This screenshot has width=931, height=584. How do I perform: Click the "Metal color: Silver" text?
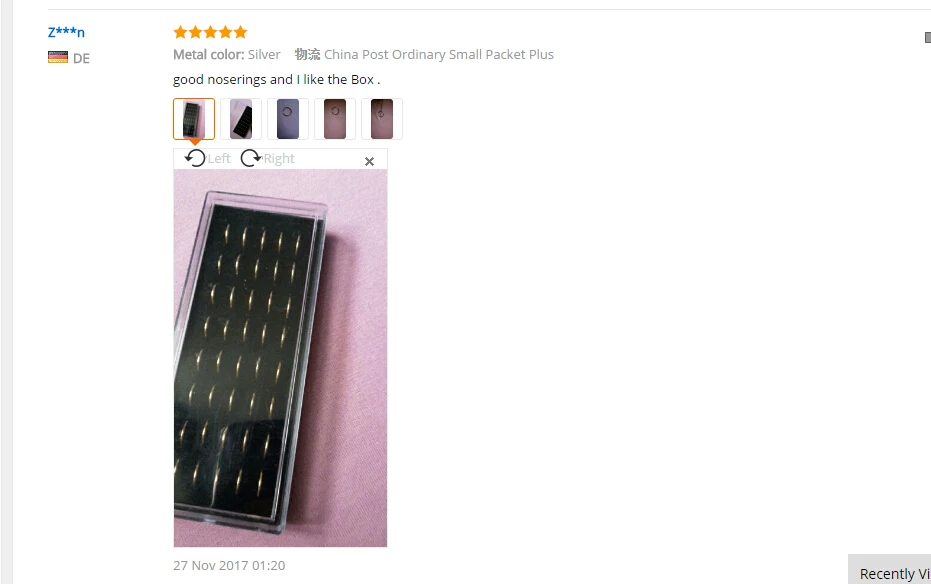pos(227,55)
